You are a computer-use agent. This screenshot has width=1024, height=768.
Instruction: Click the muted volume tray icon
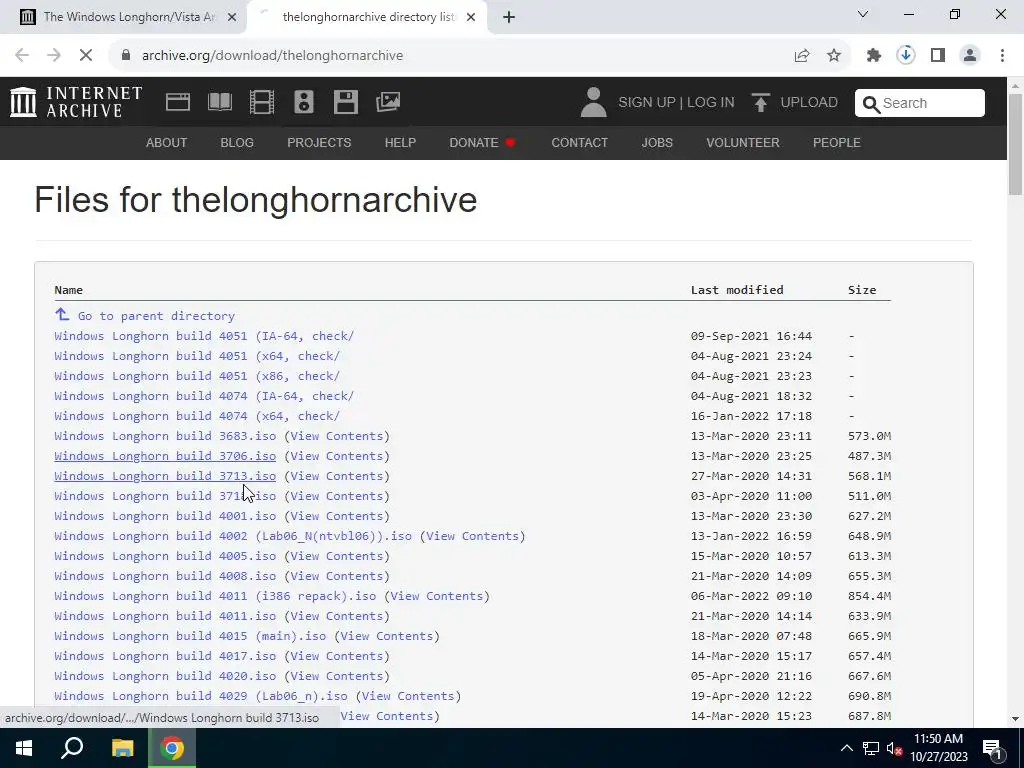(895, 748)
